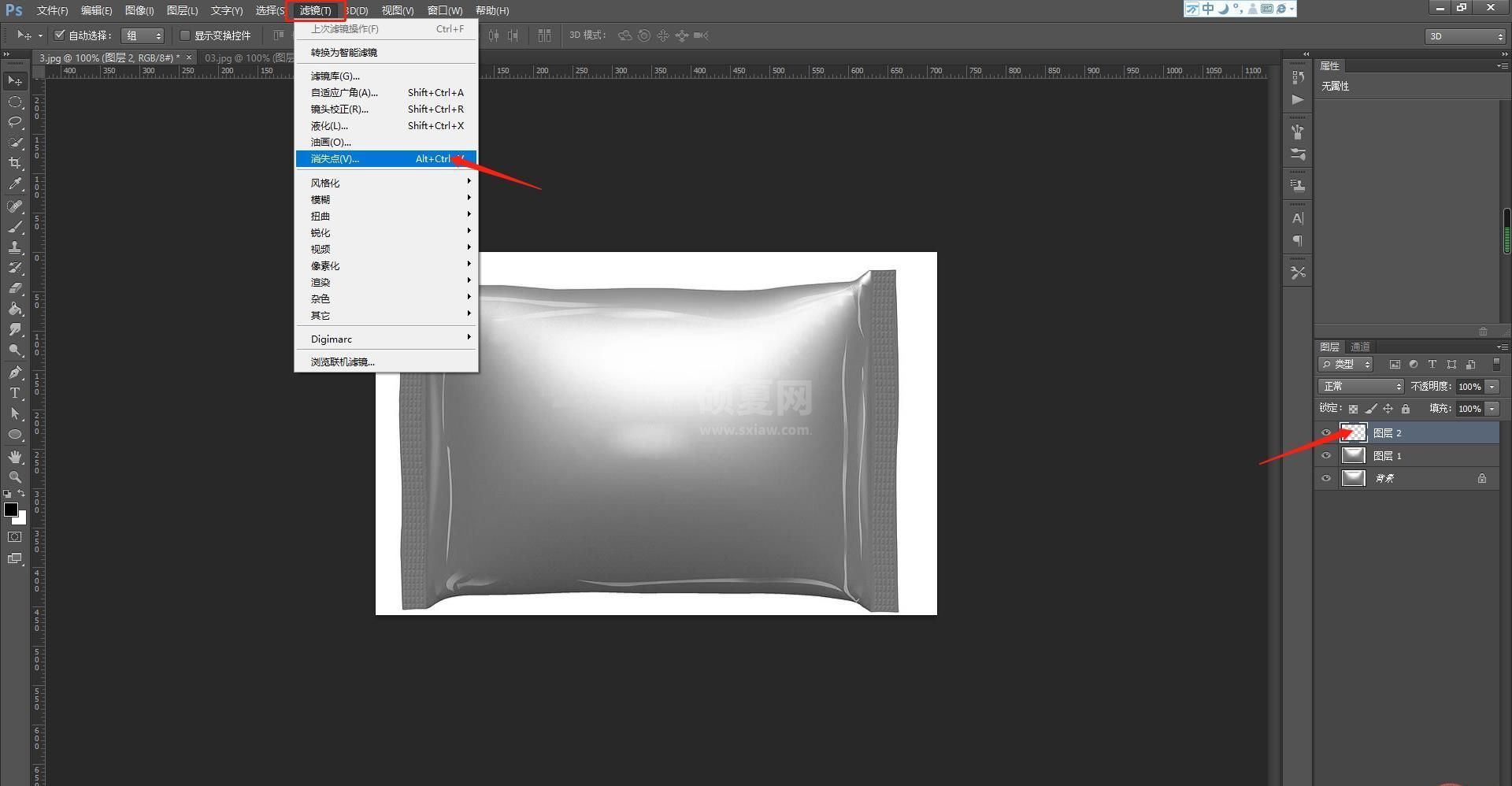Image resolution: width=1512 pixels, height=786 pixels.
Task: Open the auto-select 组 dropdown
Action: click(143, 35)
